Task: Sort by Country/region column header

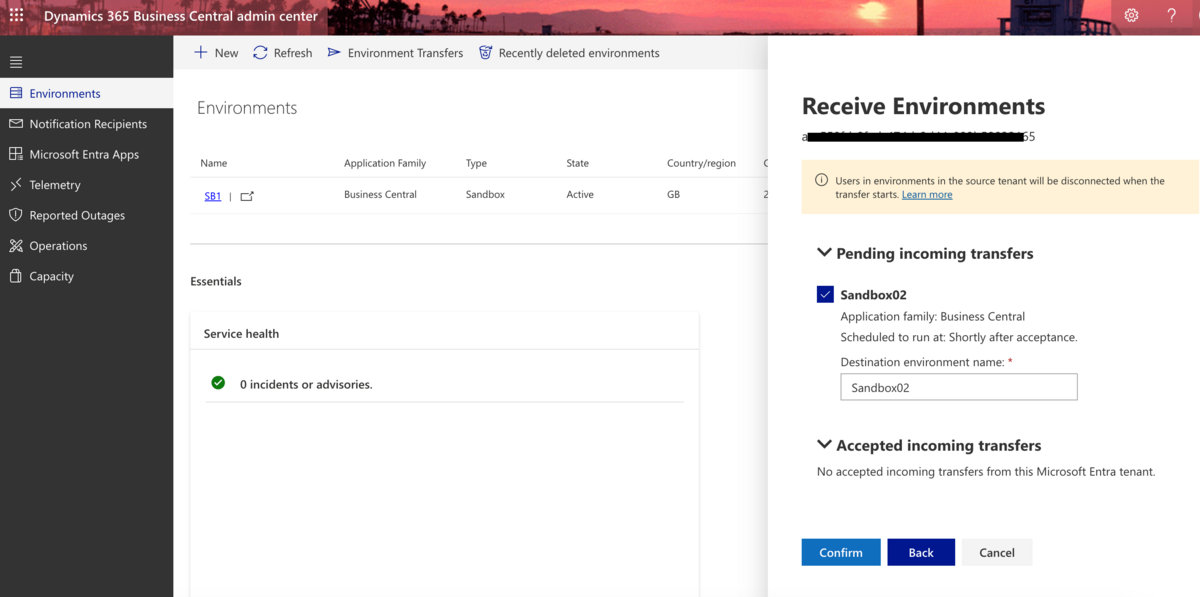Action: pyautogui.click(x=701, y=163)
